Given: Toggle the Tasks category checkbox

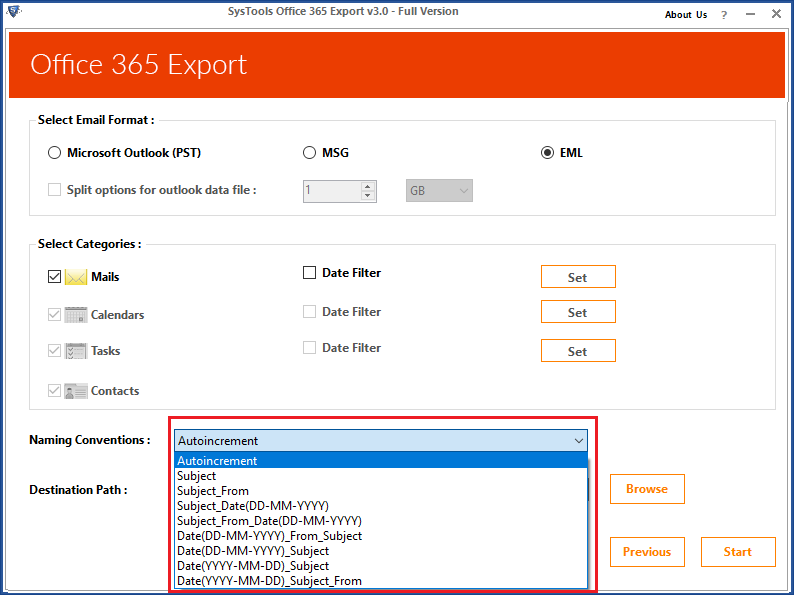Looking at the screenshot, I should [x=54, y=351].
